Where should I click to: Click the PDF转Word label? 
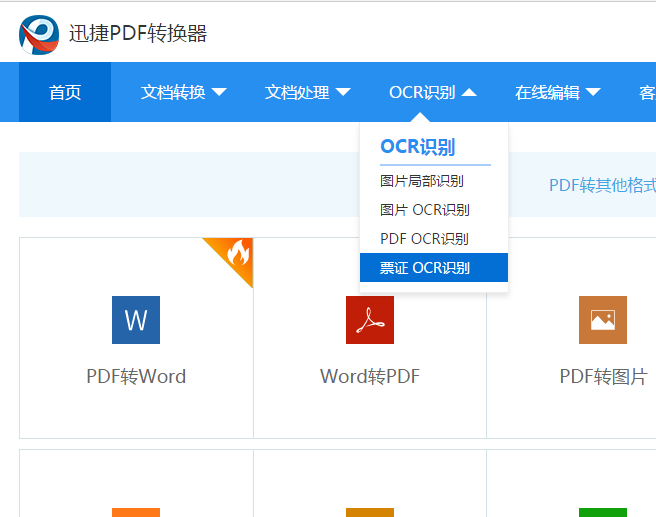pyautogui.click(x=136, y=376)
